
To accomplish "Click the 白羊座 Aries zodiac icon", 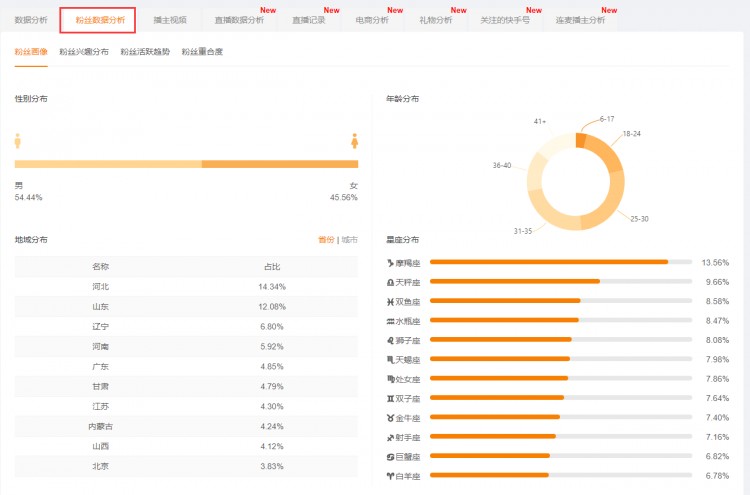I will point(390,475).
